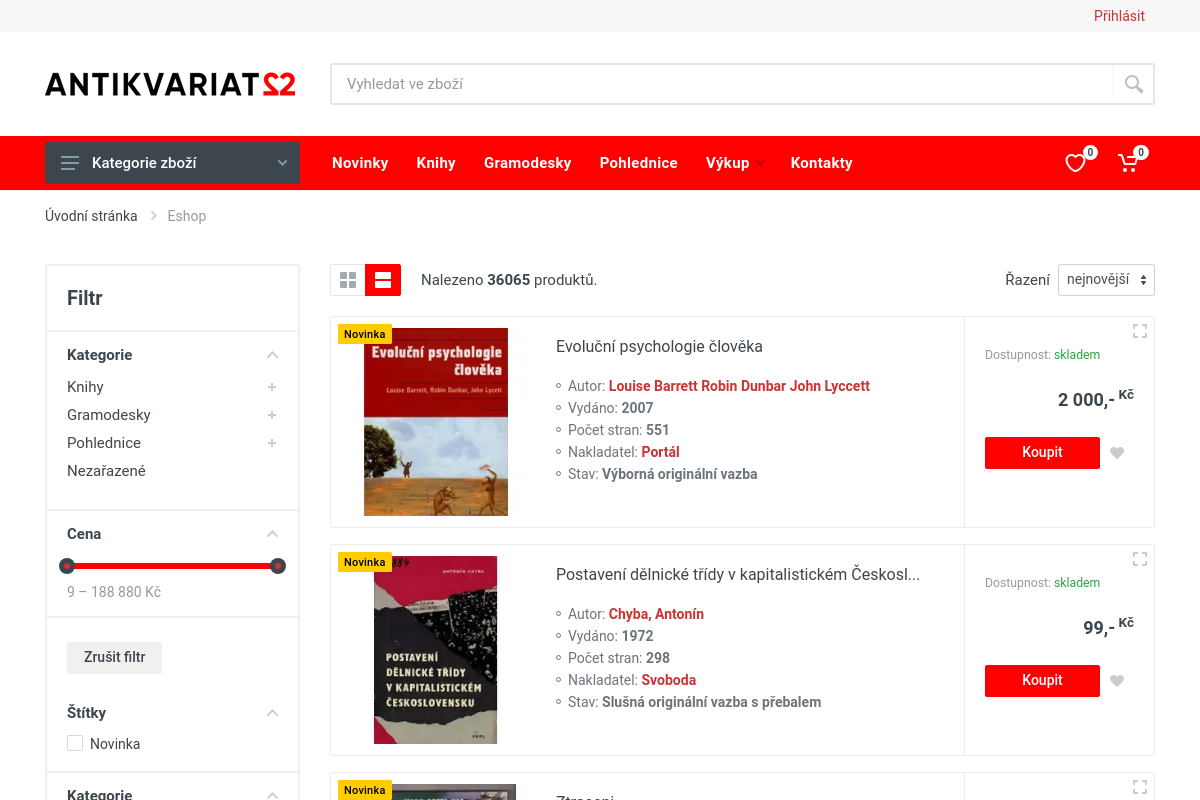This screenshot has height=800, width=1200.
Task: Open the Knihy menu item
Action: coord(436,163)
